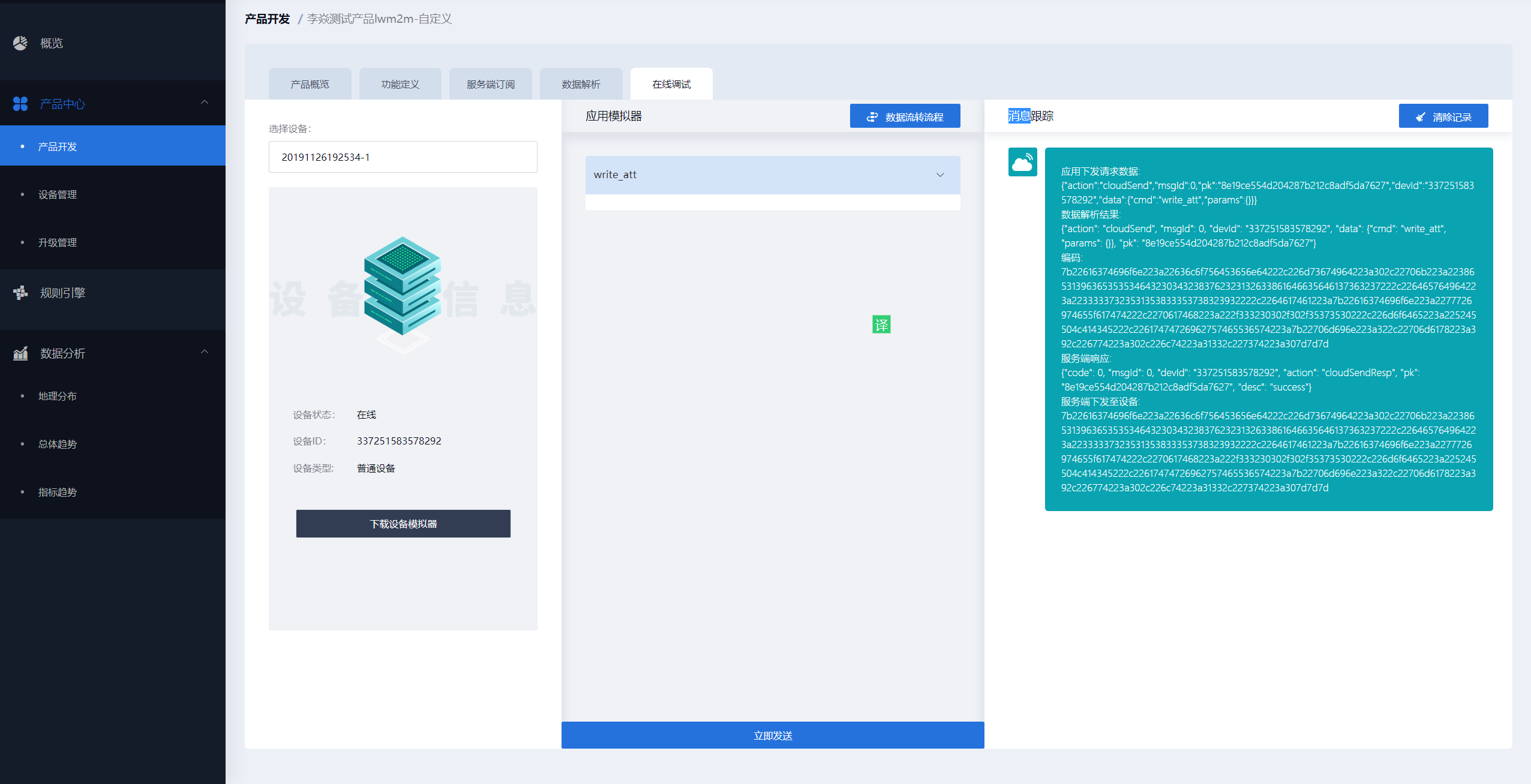Image resolution: width=1531 pixels, height=784 pixels.
Task: Collapse the 数据分析 menu chevron
Action: 205,352
